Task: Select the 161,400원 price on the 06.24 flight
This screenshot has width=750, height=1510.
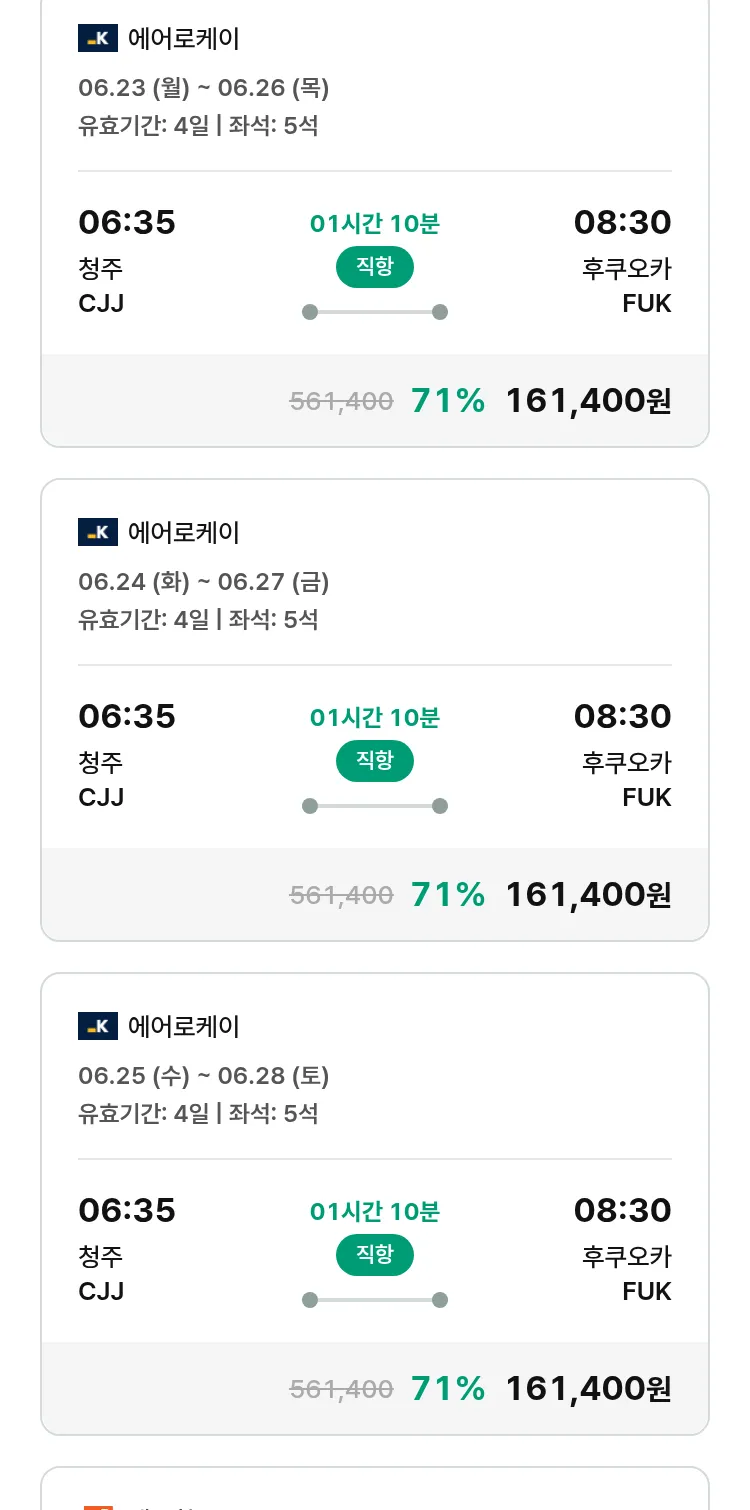Action: tap(588, 895)
